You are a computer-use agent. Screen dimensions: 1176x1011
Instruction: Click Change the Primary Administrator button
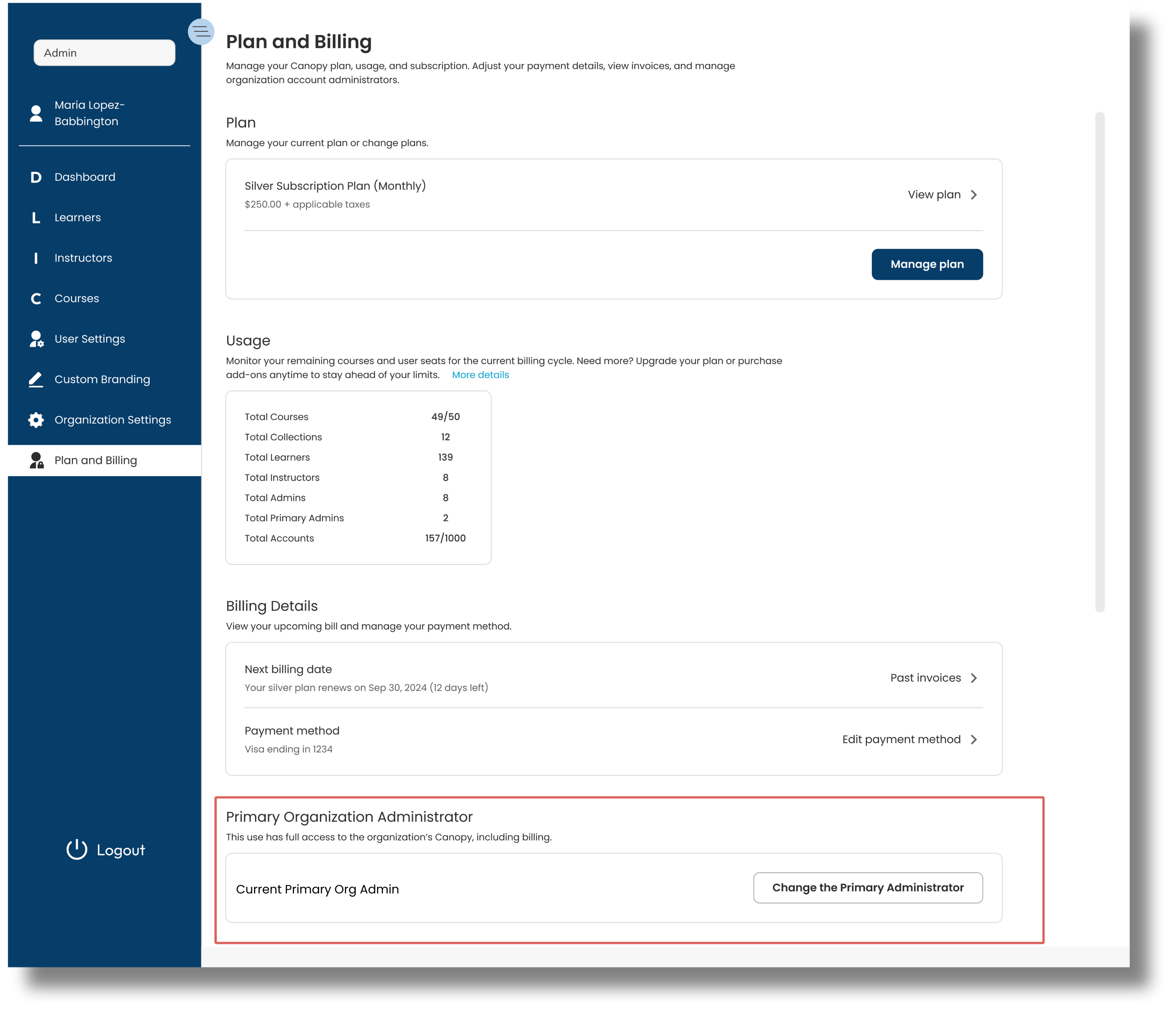[868, 888]
